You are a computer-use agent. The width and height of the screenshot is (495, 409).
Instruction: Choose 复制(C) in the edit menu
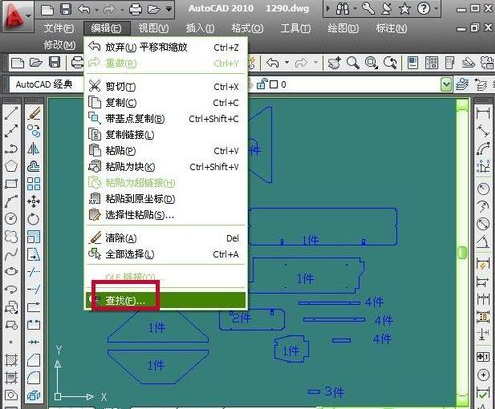(166, 103)
